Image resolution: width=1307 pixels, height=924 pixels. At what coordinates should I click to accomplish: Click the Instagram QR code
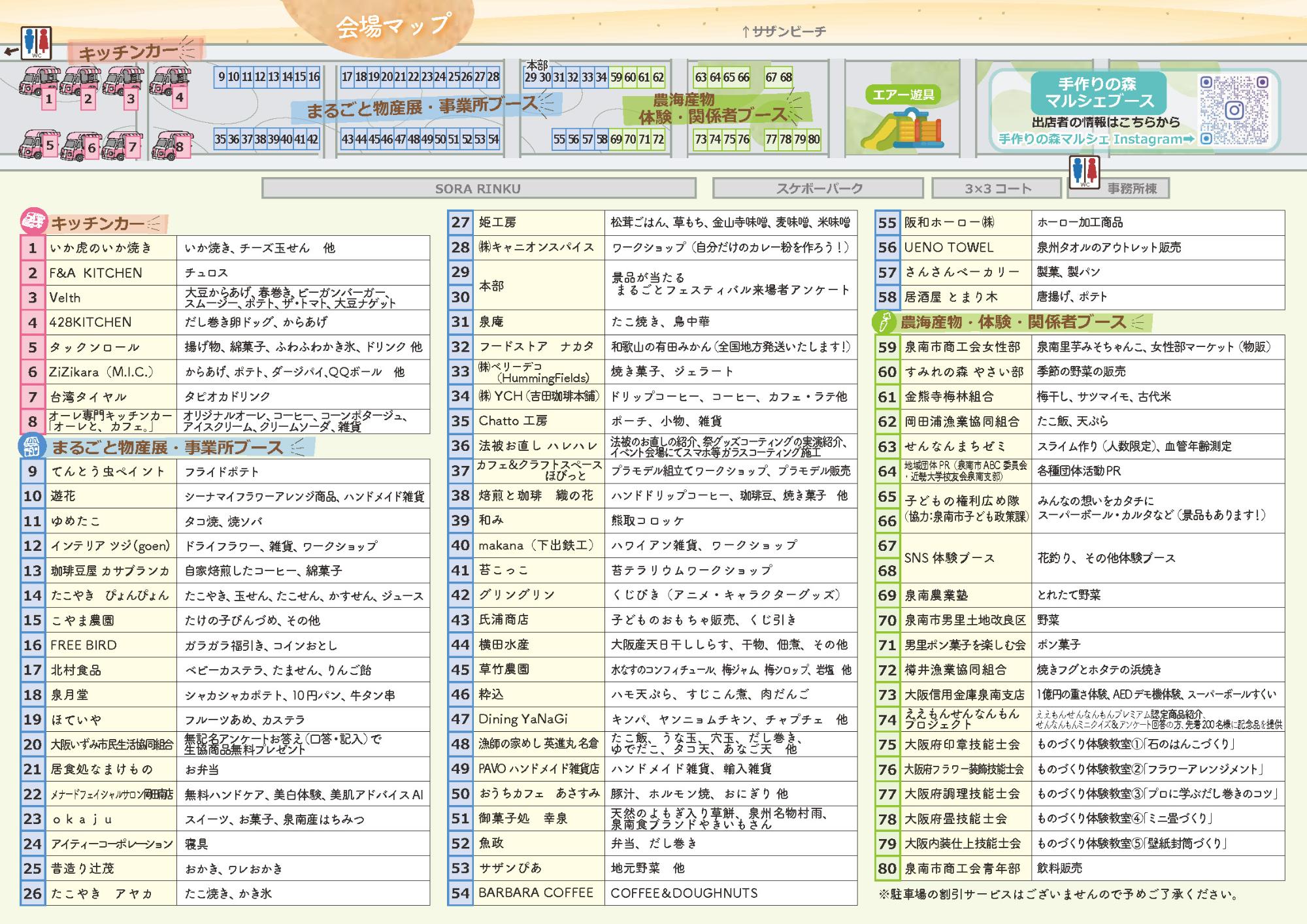1234,110
